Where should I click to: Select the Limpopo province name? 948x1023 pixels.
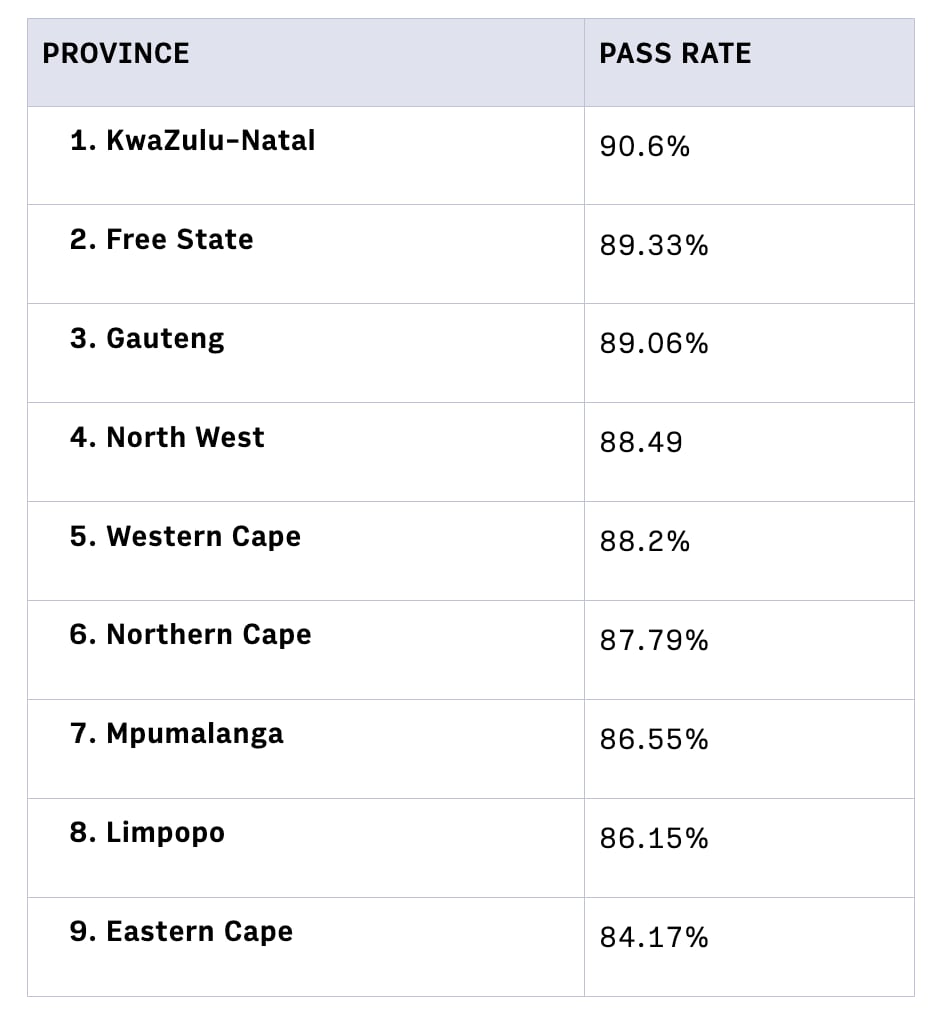(x=147, y=833)
